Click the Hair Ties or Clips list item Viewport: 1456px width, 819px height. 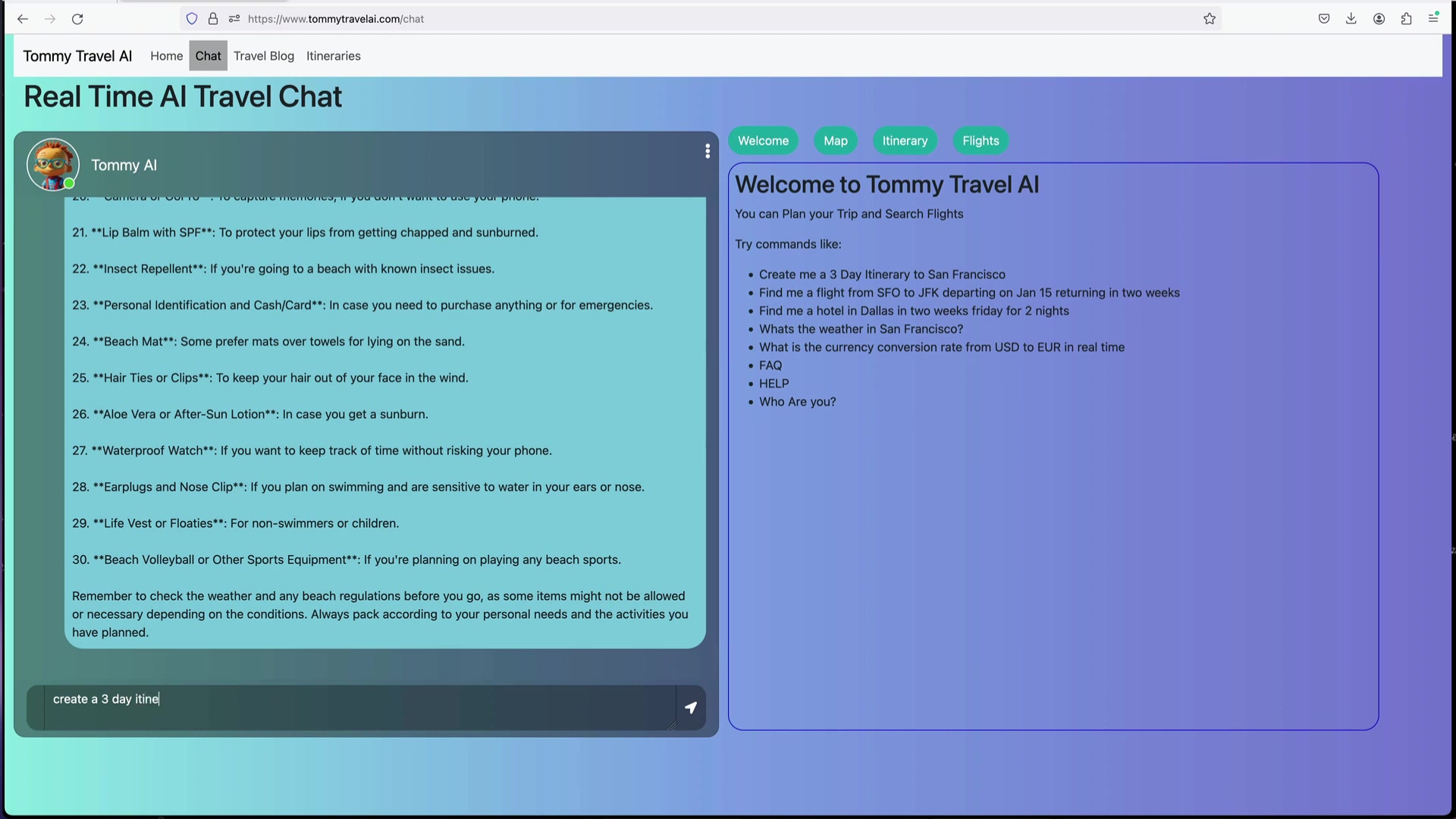[x=270, y=378]
